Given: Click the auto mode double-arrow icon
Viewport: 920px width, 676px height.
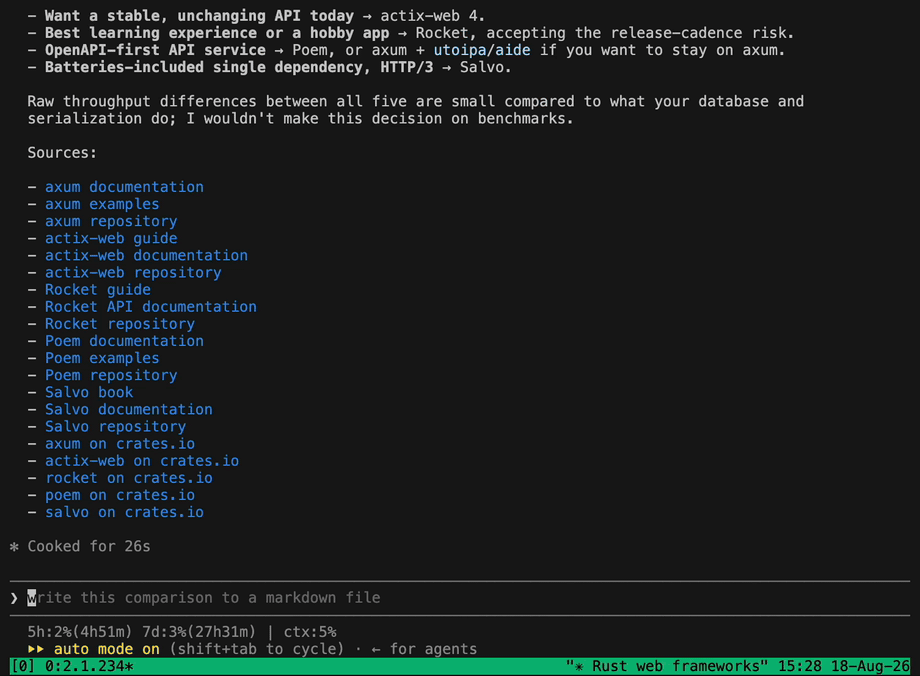Looking at the screenshot, I should coord(36,650).
